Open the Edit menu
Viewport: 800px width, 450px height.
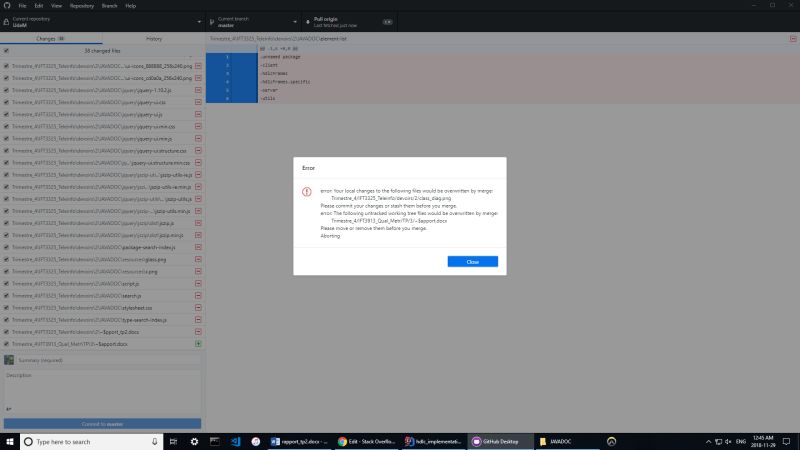click(x=39, y=6)
